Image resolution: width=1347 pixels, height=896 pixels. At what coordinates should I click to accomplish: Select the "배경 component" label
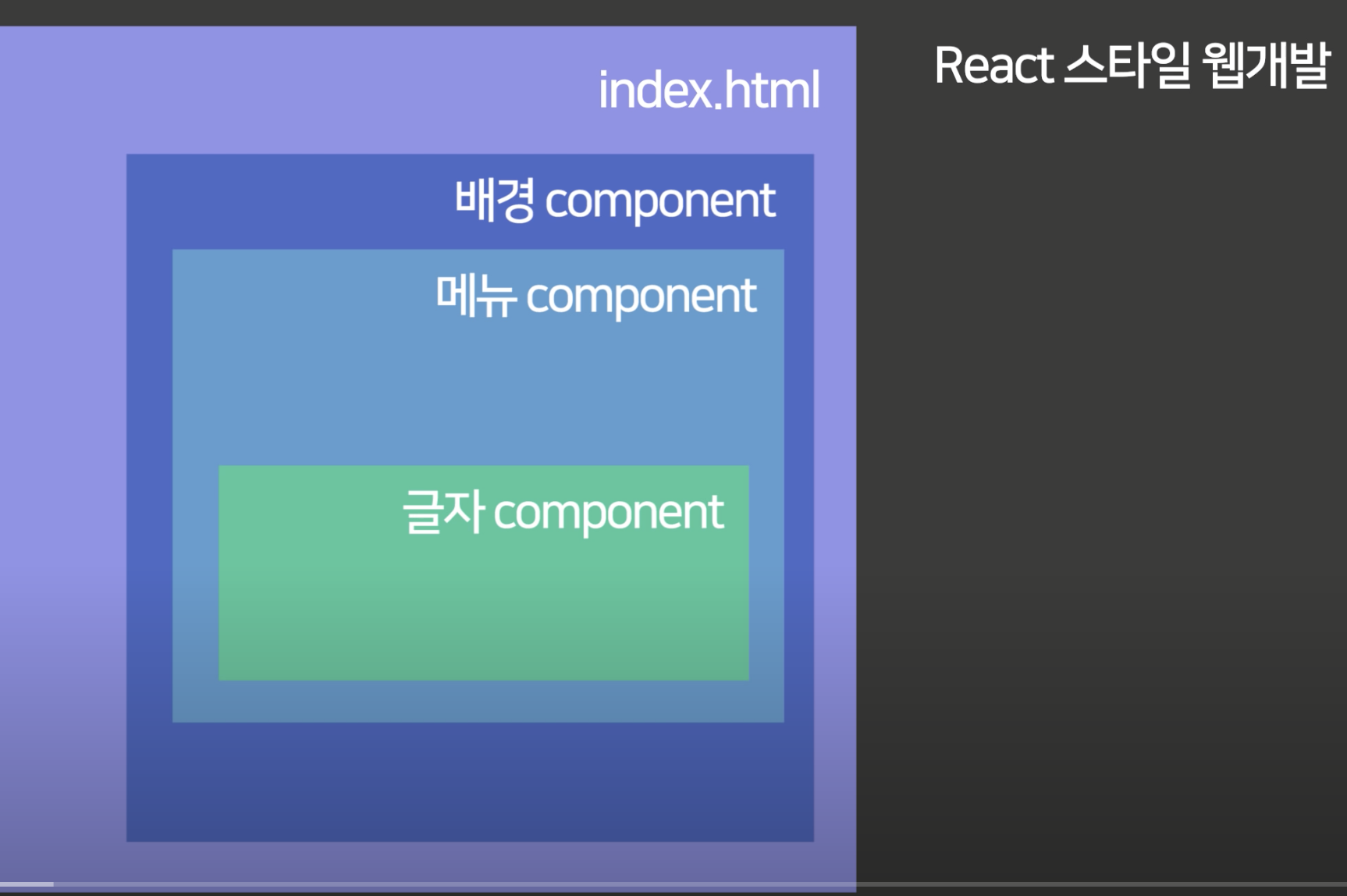pyautogui.click(x=615, y=201)
